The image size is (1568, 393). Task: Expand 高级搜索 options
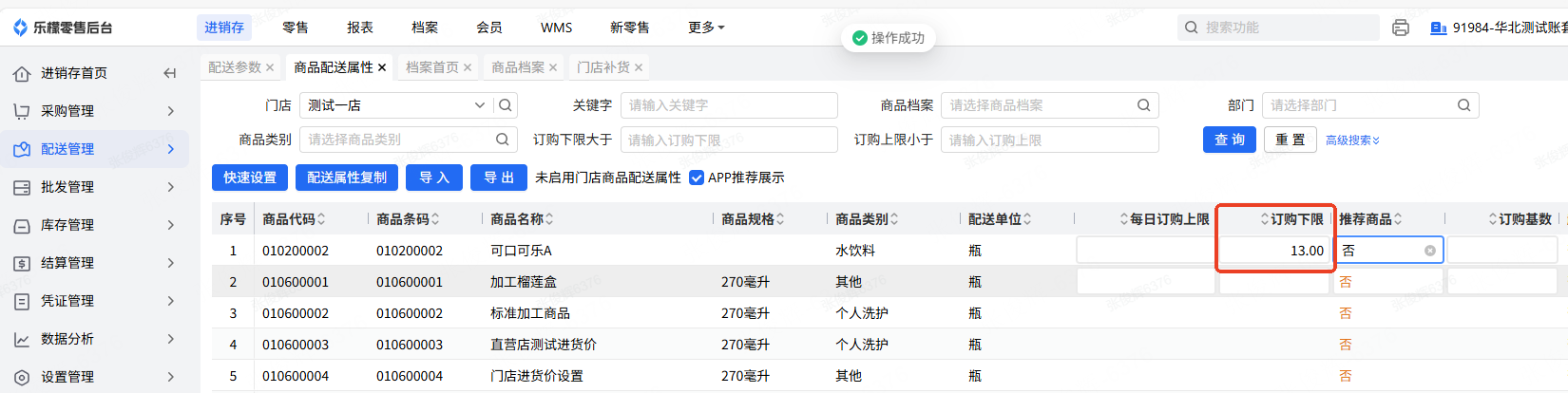[1352, 140]
